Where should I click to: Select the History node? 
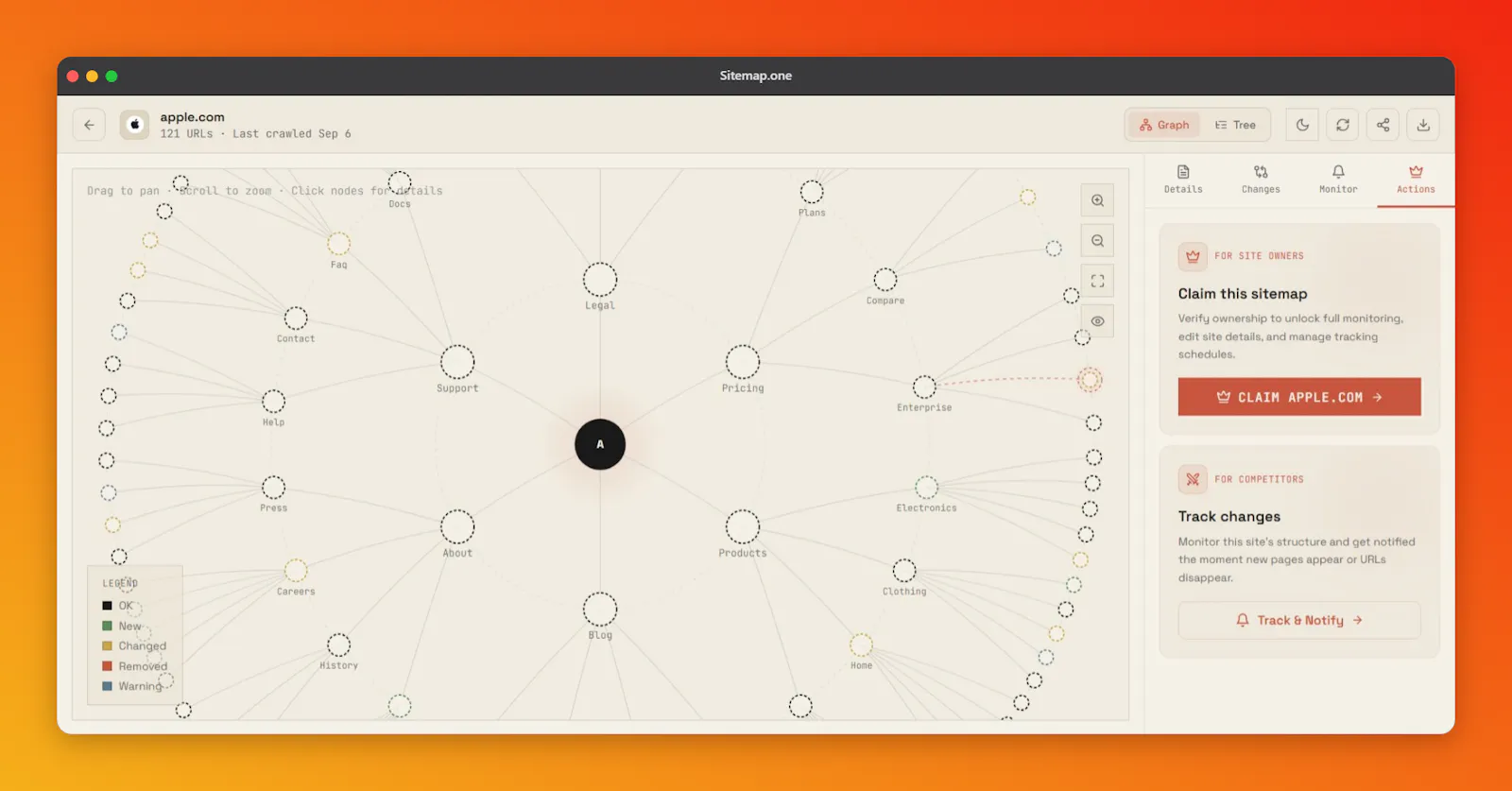coord(338,645)
